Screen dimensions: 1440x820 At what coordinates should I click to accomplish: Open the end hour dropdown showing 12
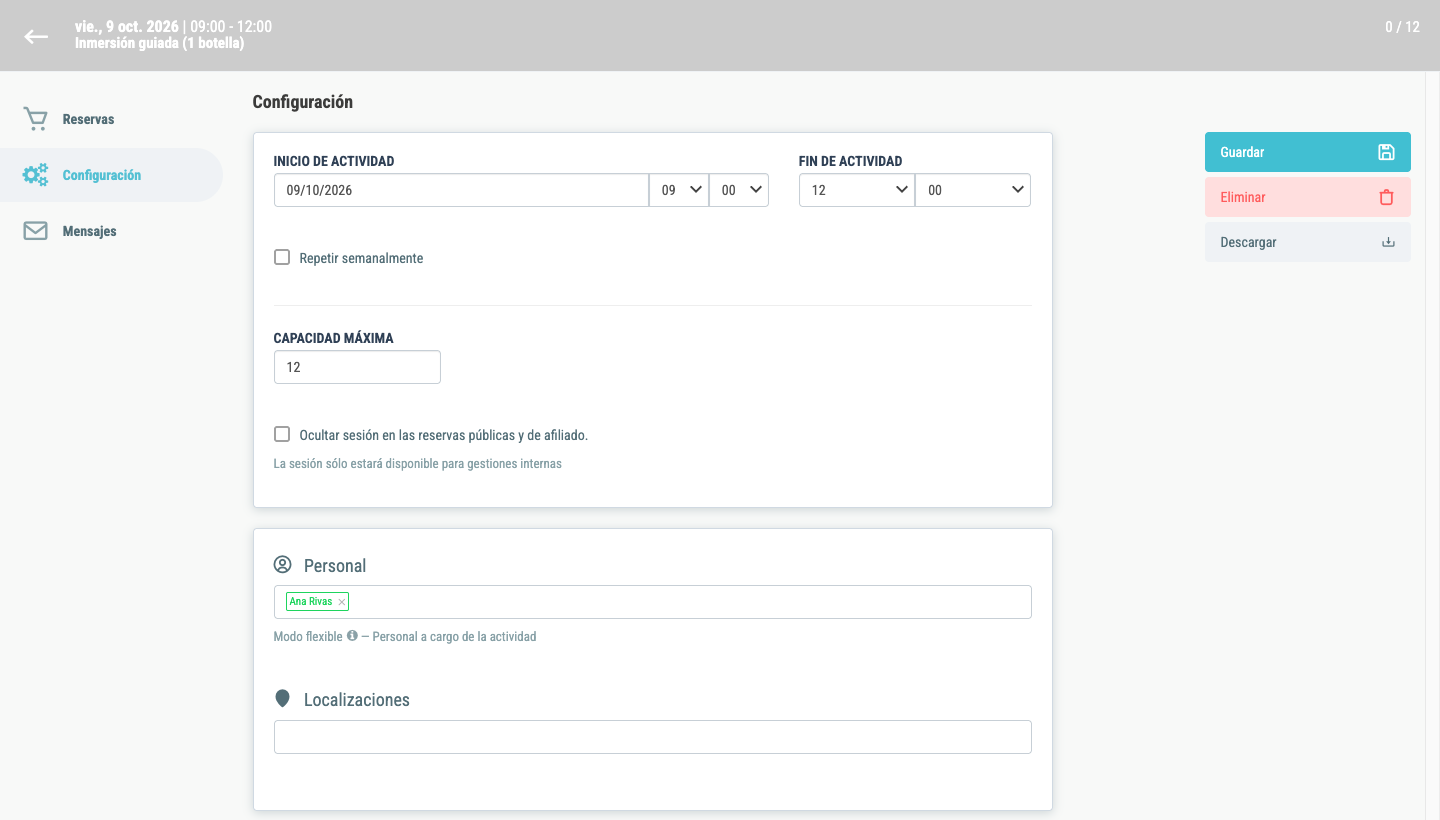point(857,190)
